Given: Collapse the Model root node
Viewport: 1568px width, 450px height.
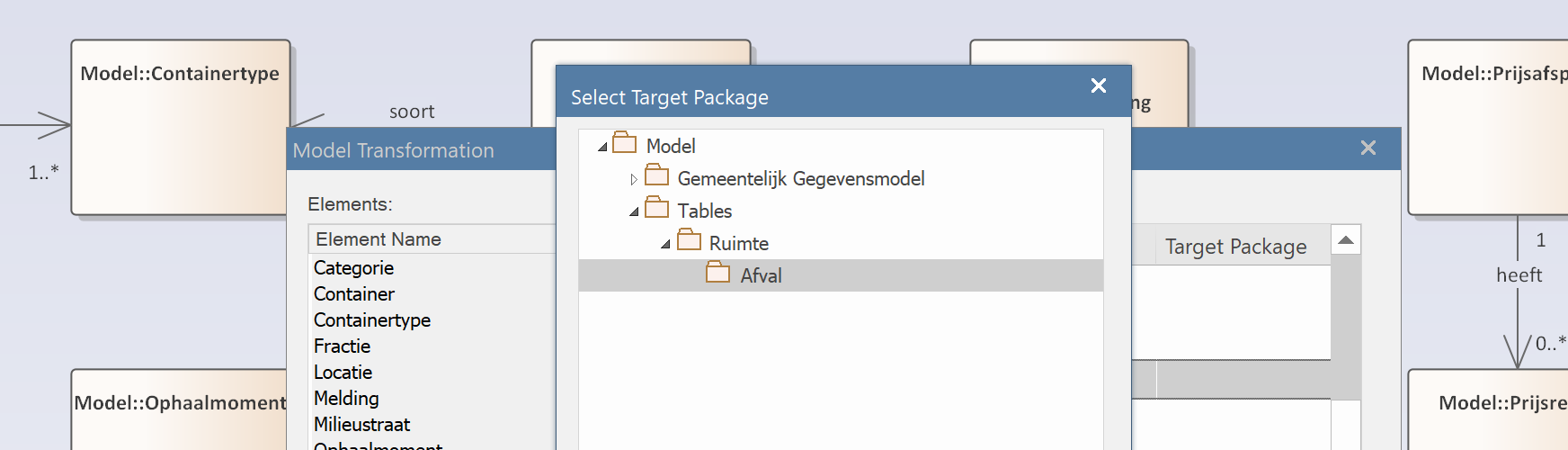Looking at the screenshot, I should [602, 147].
